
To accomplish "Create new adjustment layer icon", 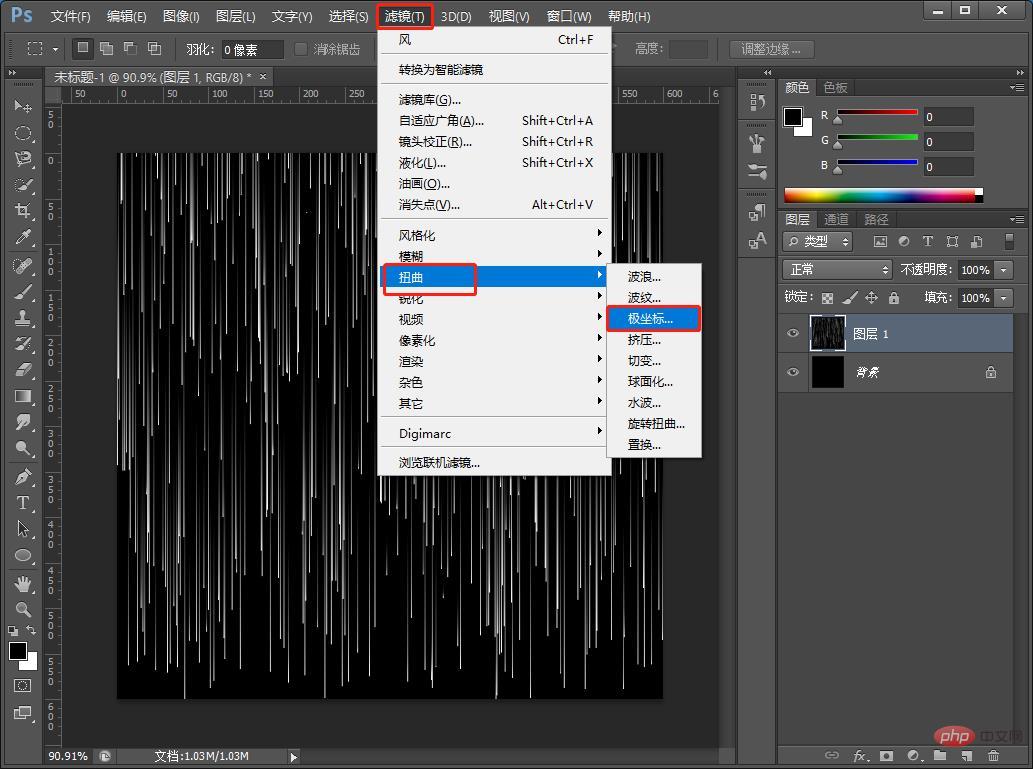I will pos(914,755).
